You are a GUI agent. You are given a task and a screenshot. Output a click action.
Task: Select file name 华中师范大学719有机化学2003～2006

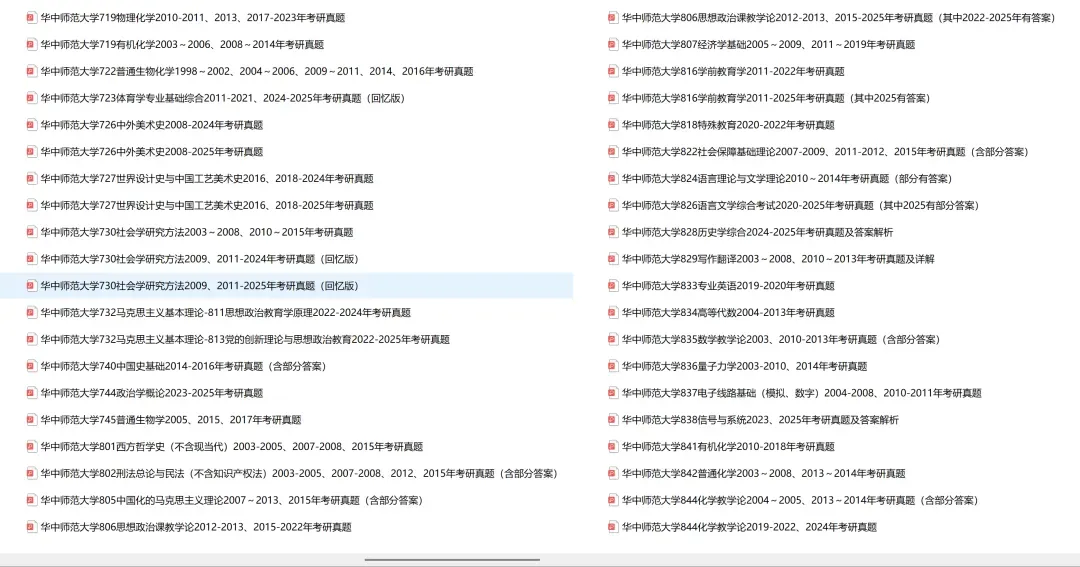182,45
